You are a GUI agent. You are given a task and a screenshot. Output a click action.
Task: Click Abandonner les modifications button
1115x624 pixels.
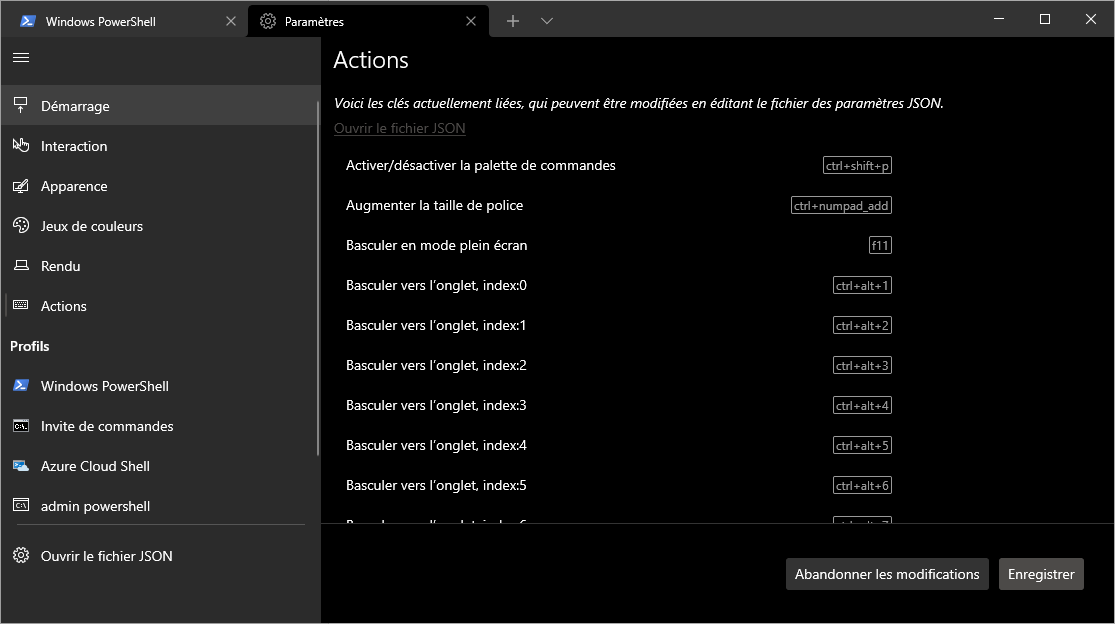[x=887, y=574]
